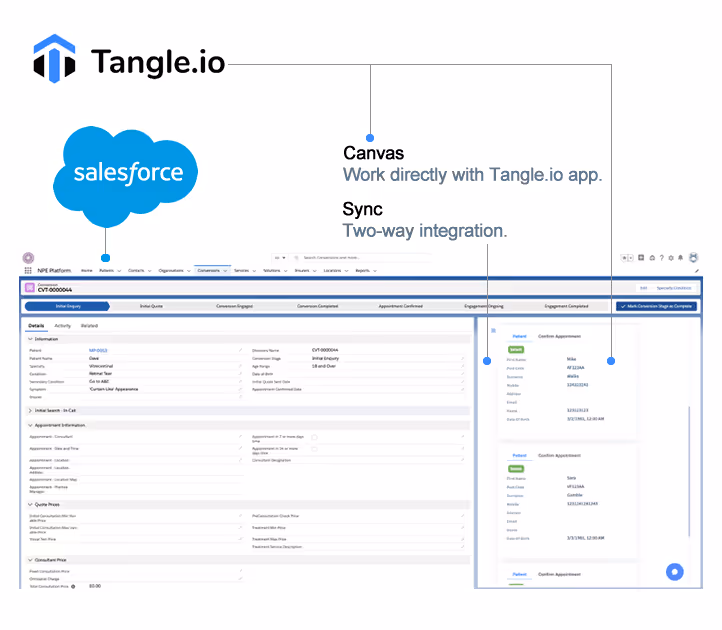Open the user profile avatar
This screenshot has height=630, width=722.
click(x=693, y=257)
